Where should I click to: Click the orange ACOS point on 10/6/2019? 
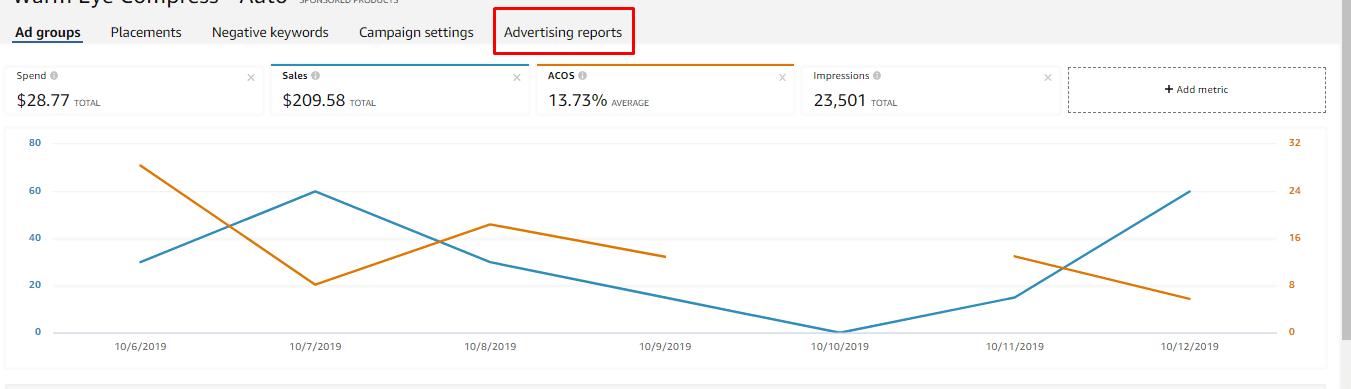pos(140,165)
